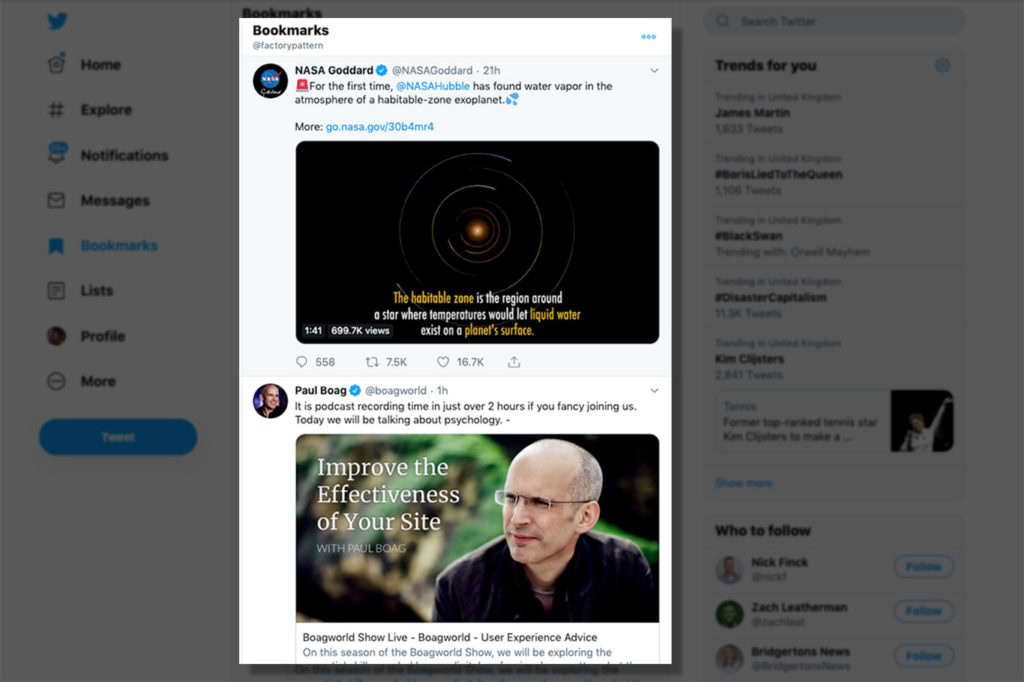Follow Zach Leatherman
Image resolution: width=1024 pixels, height=682 pixels.
[923, 611]
